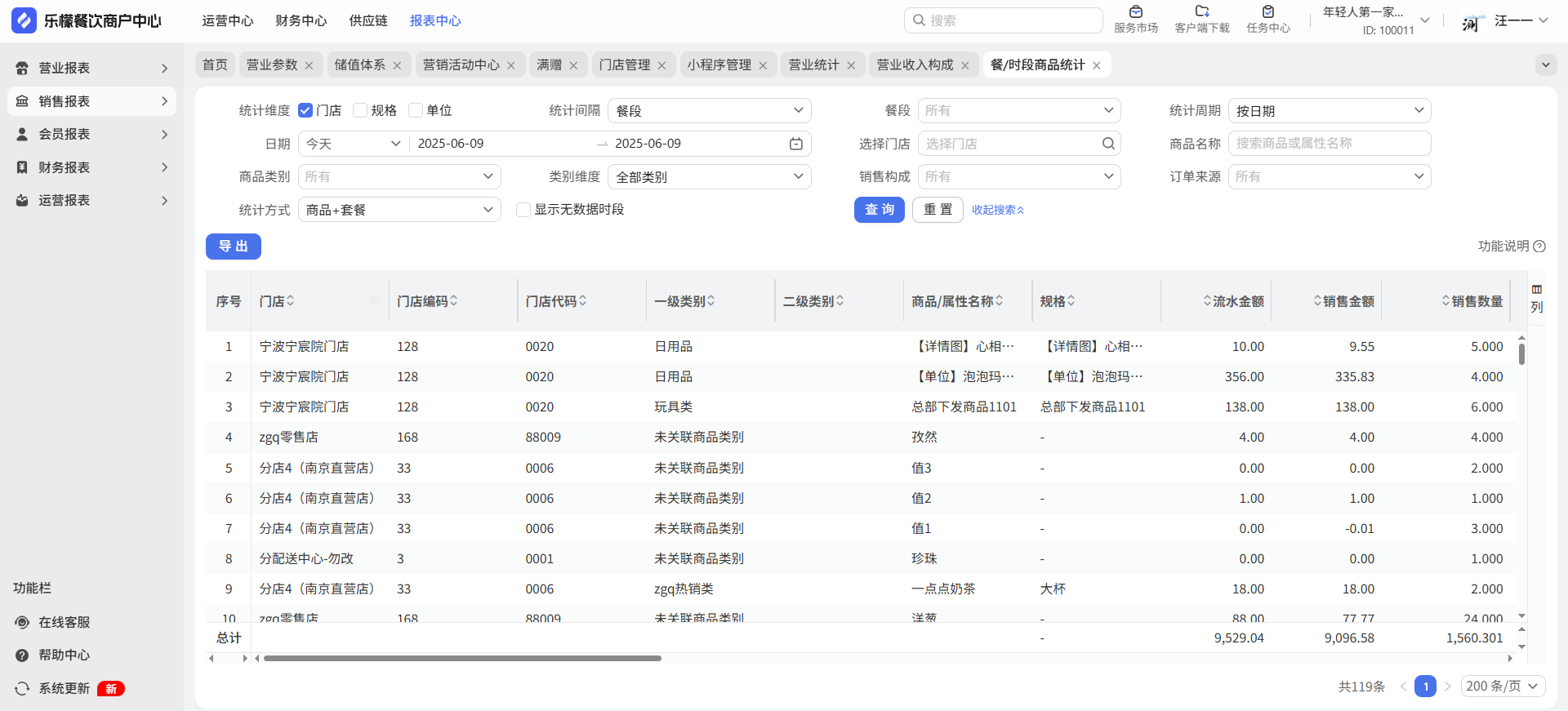The height and width of the screenshot is (711, 1568).
Task: Click the 查询 button
Action: coord(880,210)
